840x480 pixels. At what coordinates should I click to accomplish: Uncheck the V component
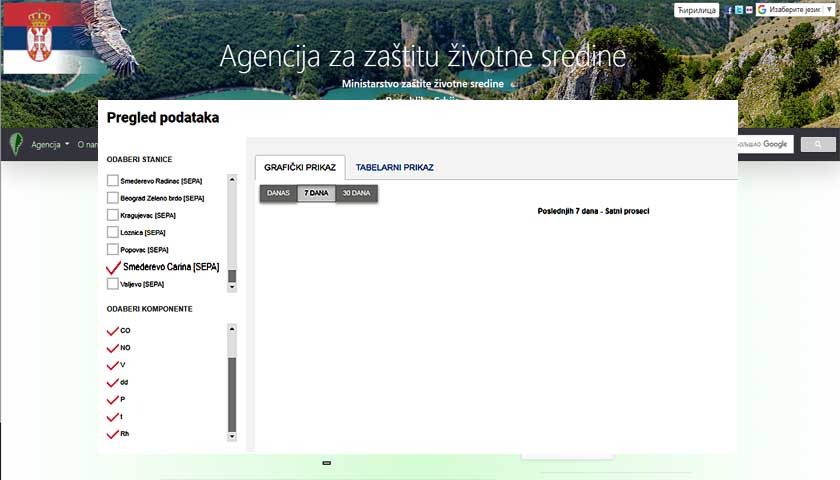(x=112, y=365)
